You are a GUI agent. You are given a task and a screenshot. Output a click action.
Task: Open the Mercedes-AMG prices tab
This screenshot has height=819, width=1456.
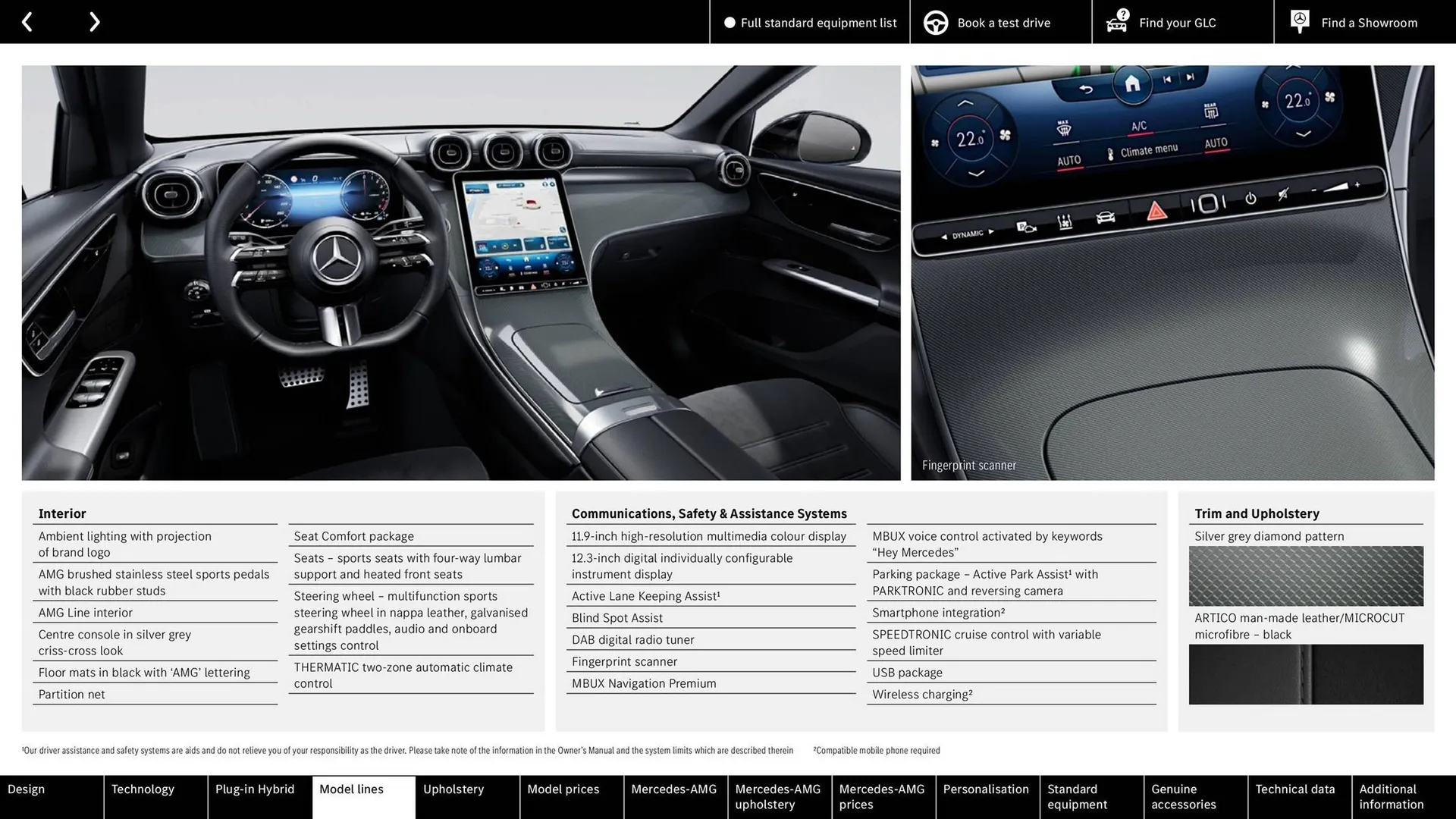coord(882,796)
